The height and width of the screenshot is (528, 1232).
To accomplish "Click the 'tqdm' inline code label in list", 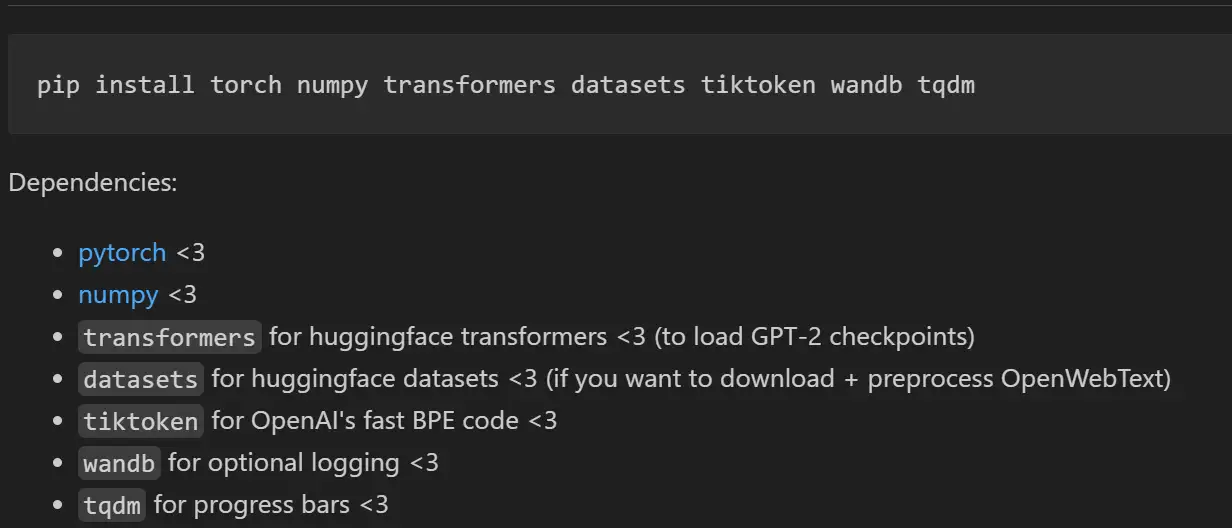I will tap(112, 505).
